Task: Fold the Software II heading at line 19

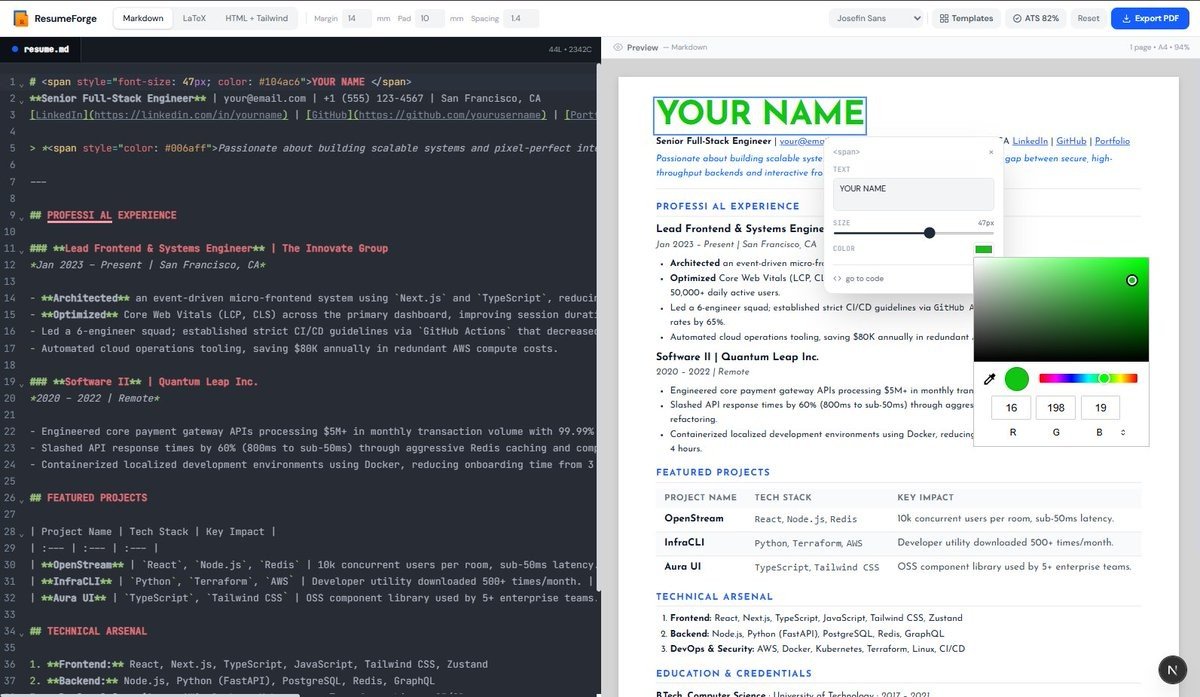Action: pos(22,382)
